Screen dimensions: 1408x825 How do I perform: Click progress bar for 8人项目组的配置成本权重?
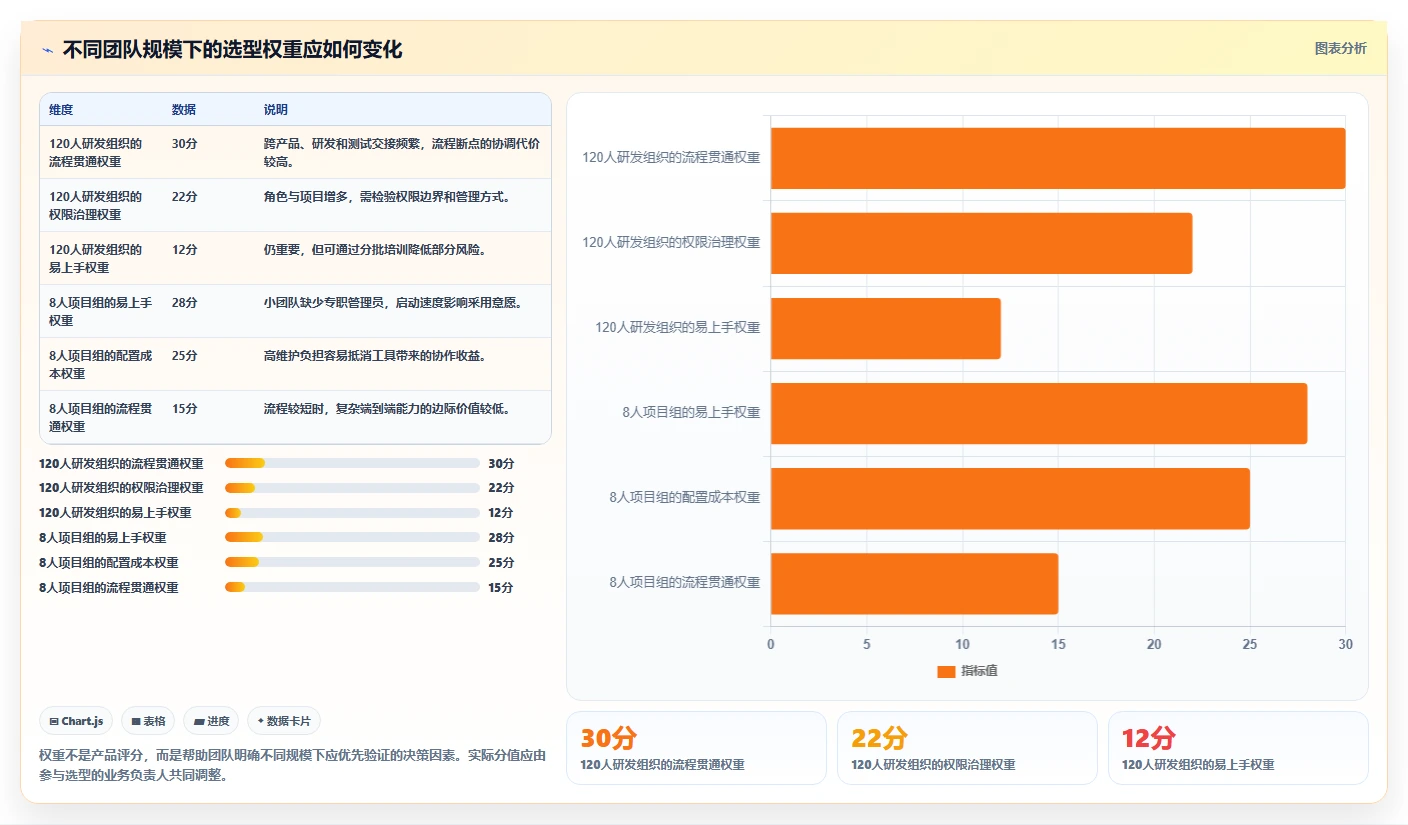352,563
